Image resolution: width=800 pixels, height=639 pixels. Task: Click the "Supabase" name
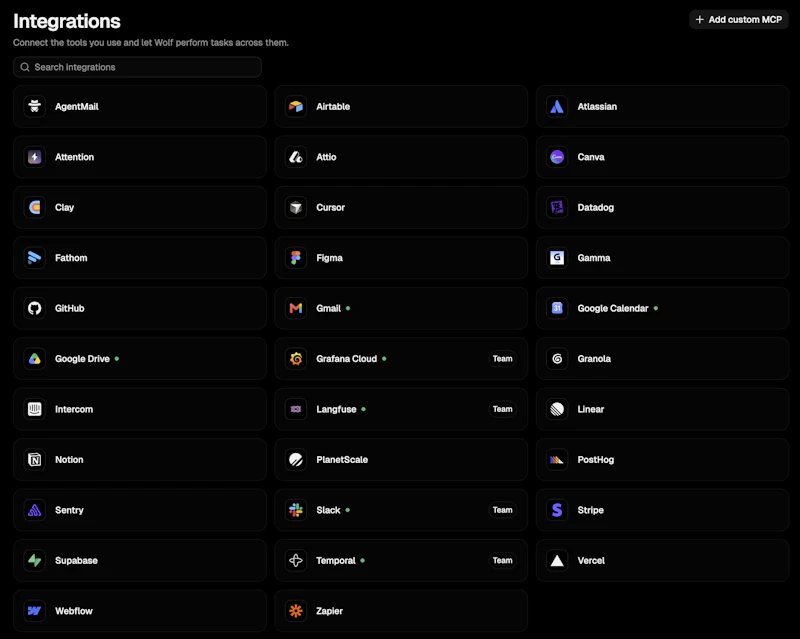pos(77,560)
